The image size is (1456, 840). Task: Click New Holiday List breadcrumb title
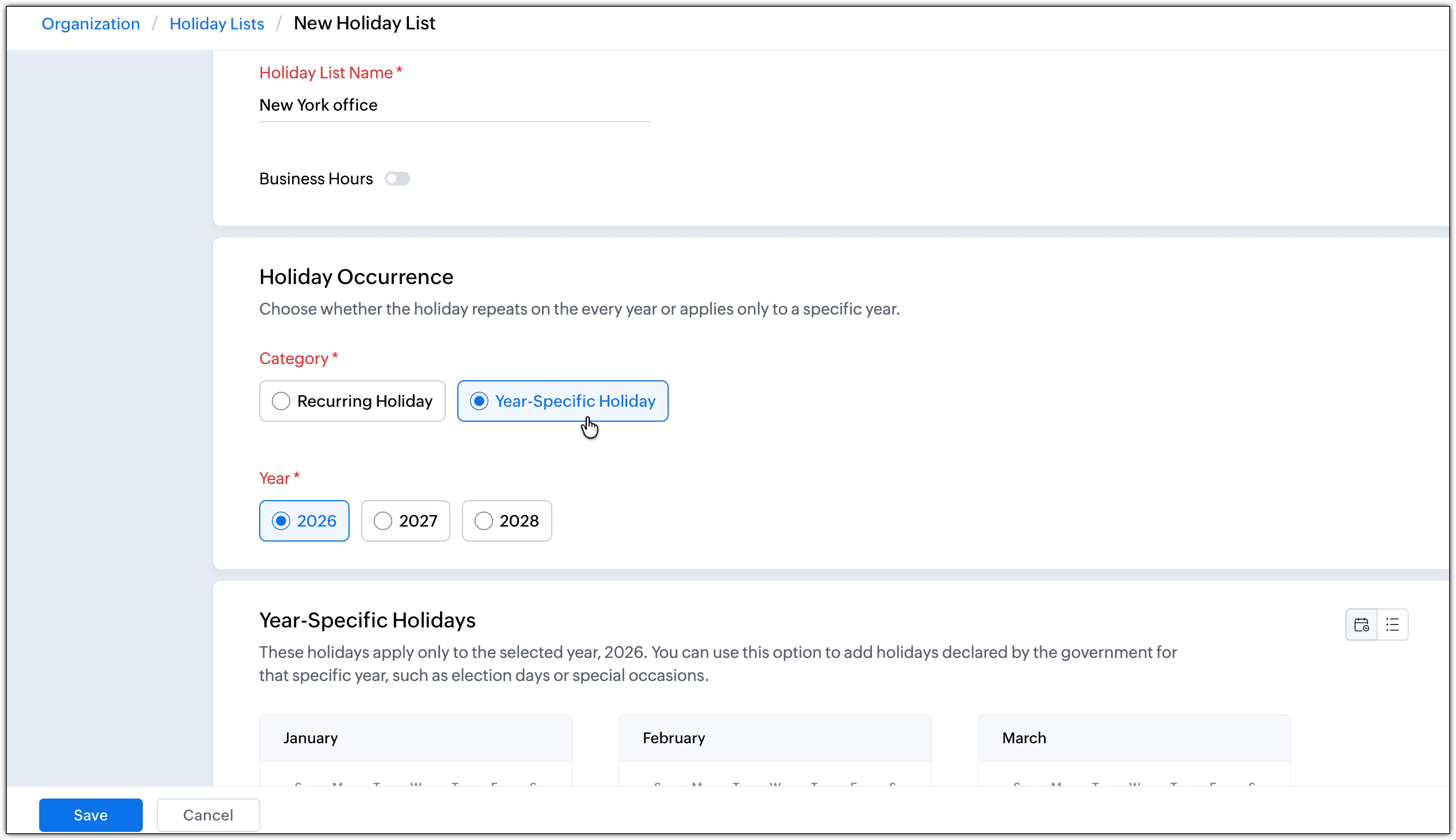coord(364,23)
